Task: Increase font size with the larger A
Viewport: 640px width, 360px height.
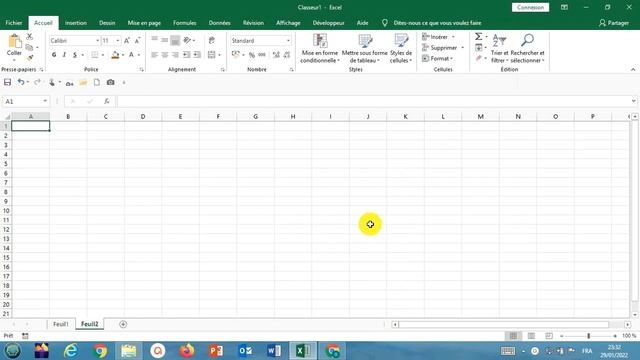Action: tap(127, 40)
